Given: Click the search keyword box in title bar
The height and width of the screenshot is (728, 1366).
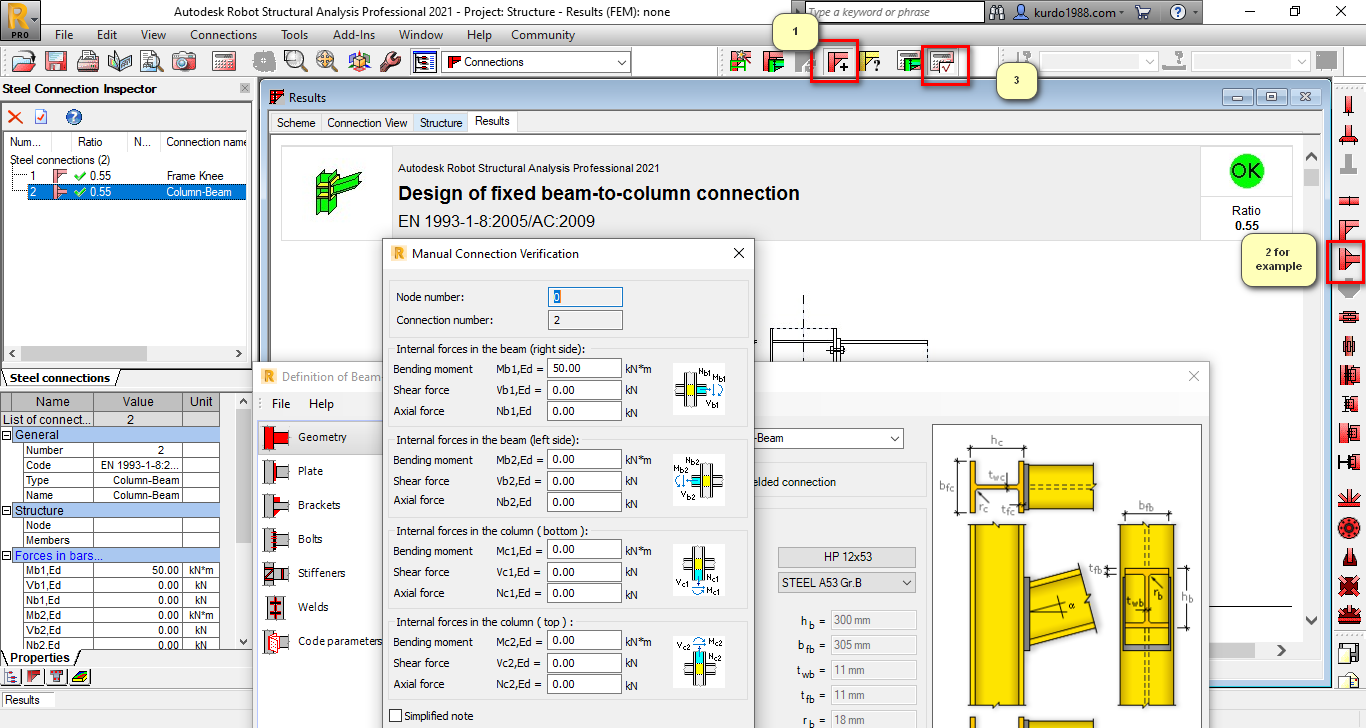Looking at the screenshot, I should coord(895,12).
